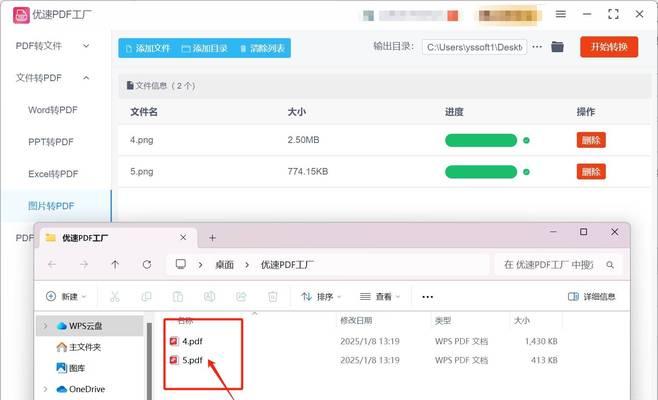Click the Cut scissors icon
658x400 pixels.
point(115,297)
